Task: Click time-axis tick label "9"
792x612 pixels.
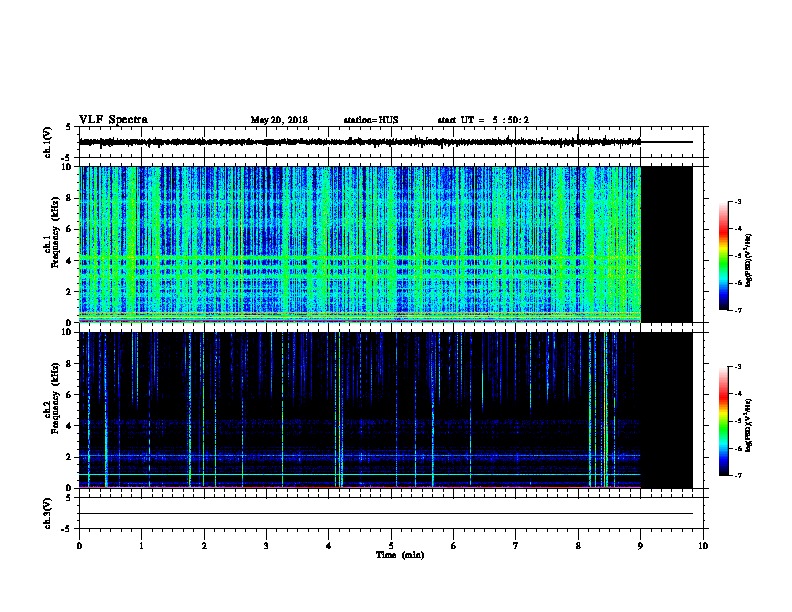Action: (640, 546)
